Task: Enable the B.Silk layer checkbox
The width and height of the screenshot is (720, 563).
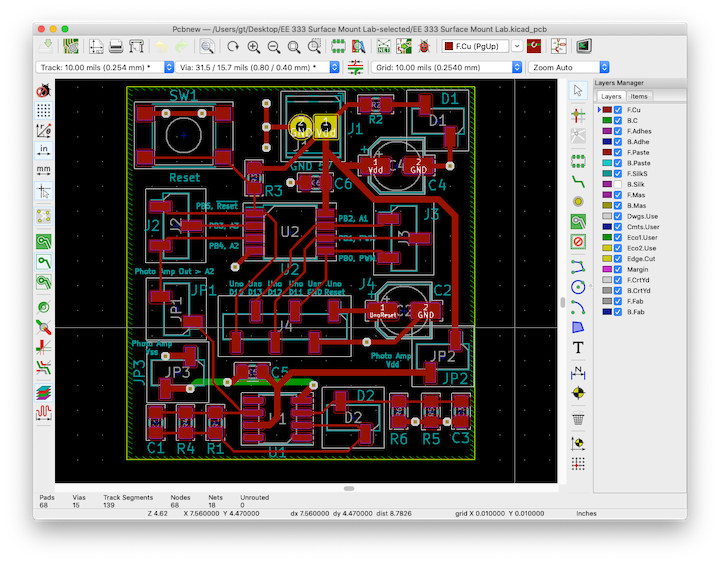Action: click(x=618, y=184)
